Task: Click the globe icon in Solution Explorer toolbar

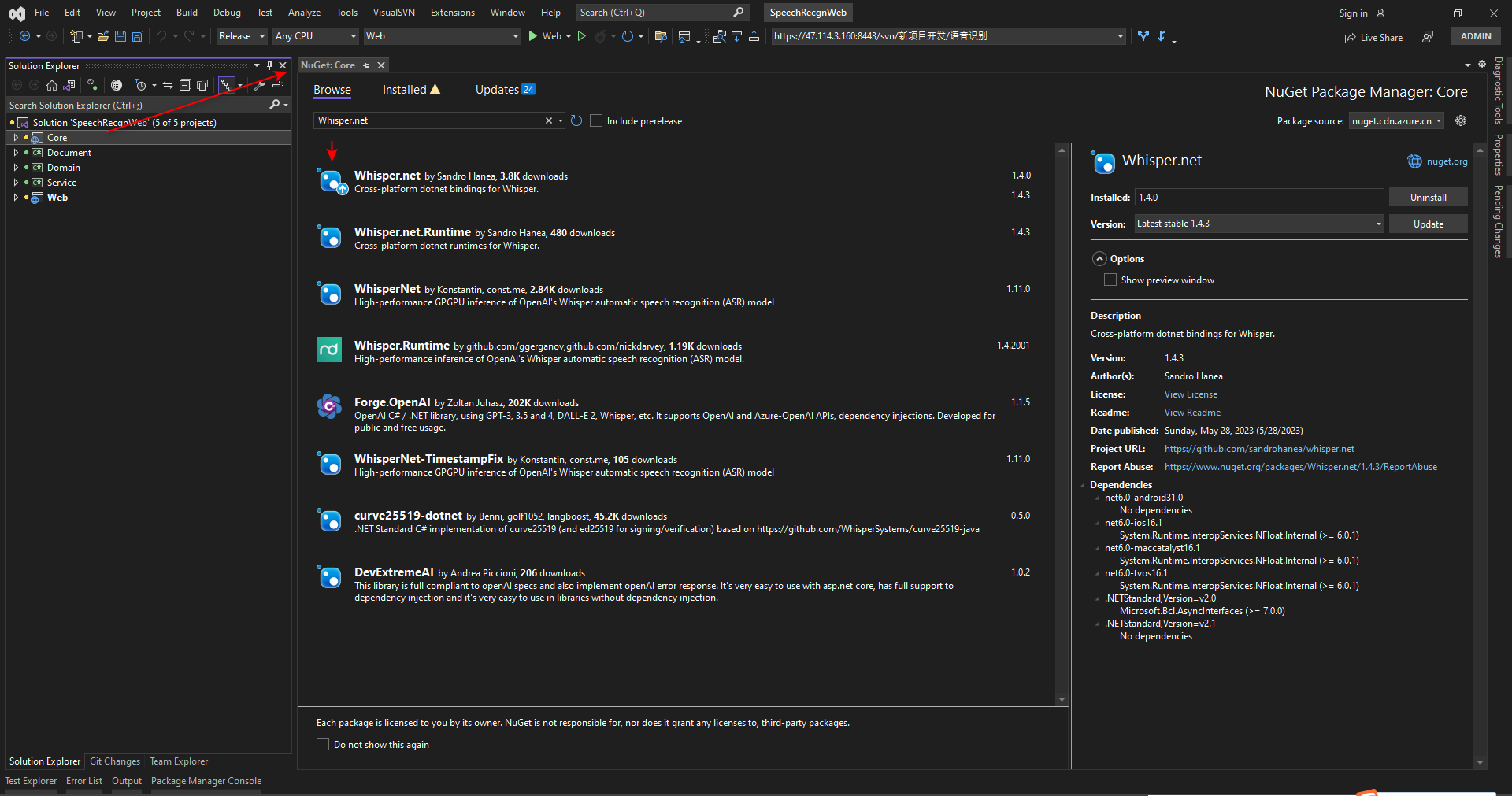Action: click(117, 85)
